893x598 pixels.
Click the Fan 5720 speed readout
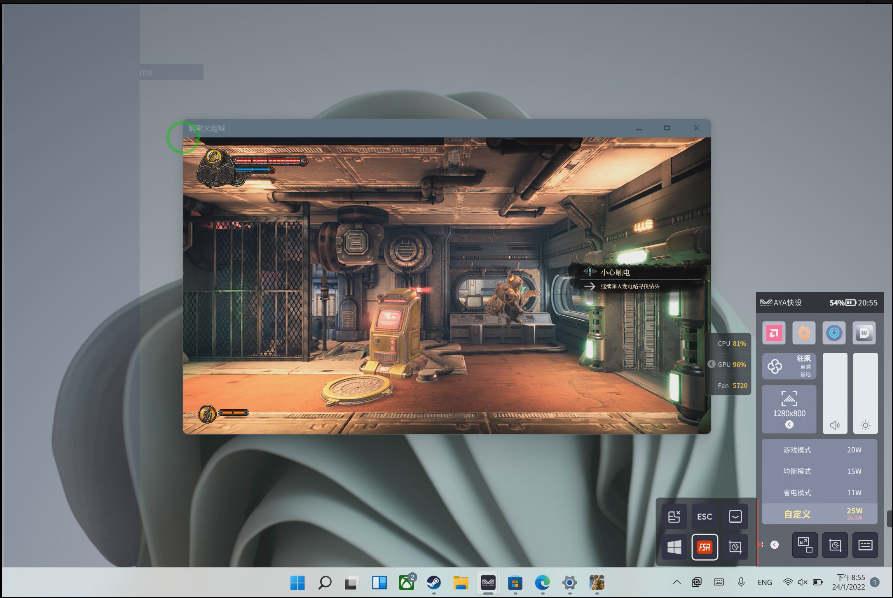click(732, 386)
